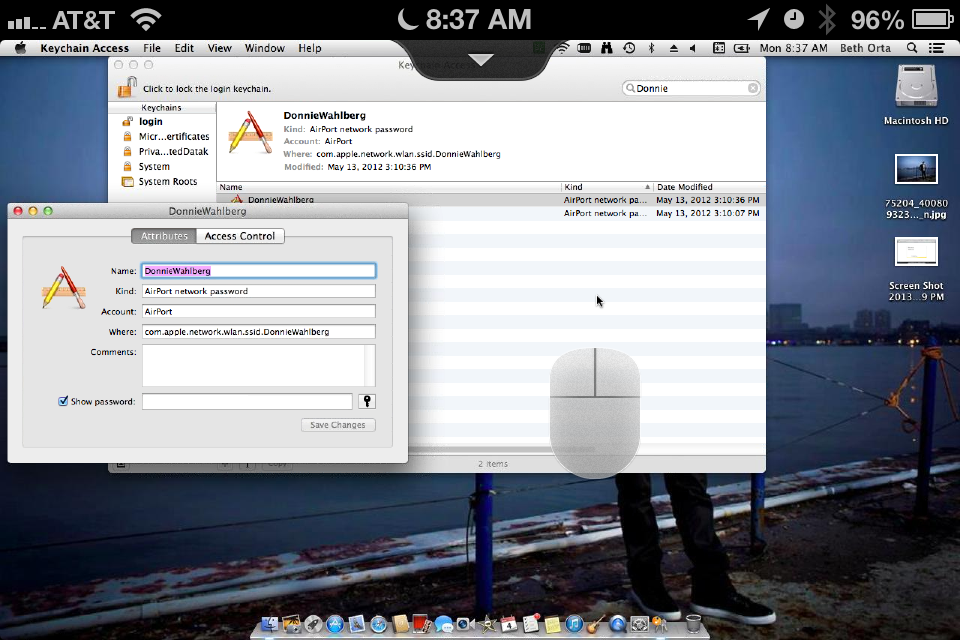960x640 pixels.
Task: Open GarageBand guitar icon in Dock
Action: click(596, 623)
